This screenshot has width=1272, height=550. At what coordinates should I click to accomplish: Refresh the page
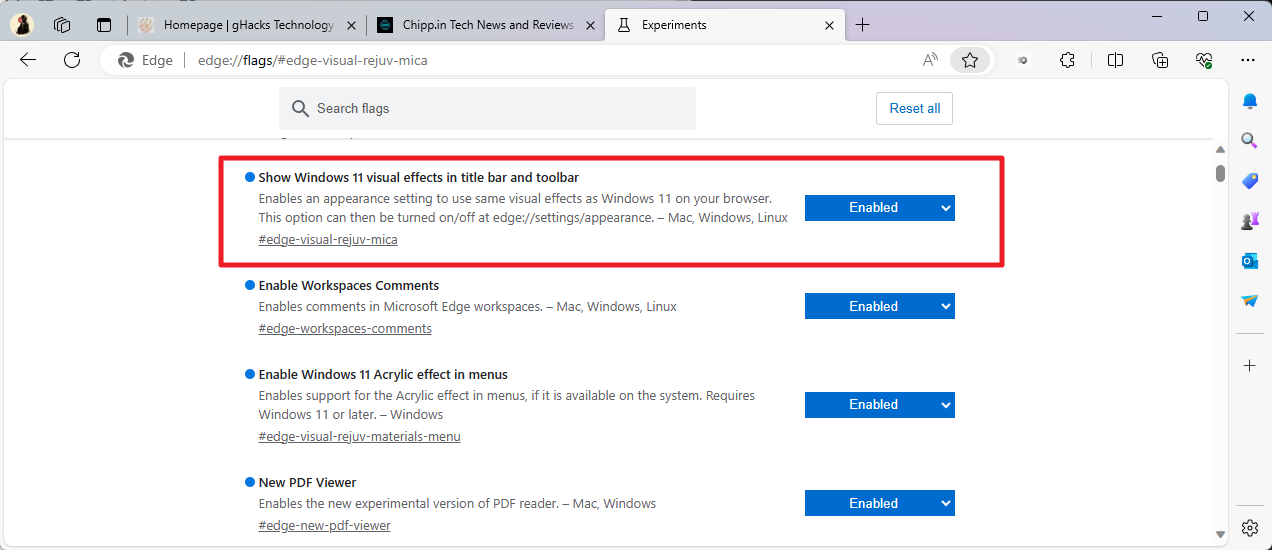(x=72, y=60)
